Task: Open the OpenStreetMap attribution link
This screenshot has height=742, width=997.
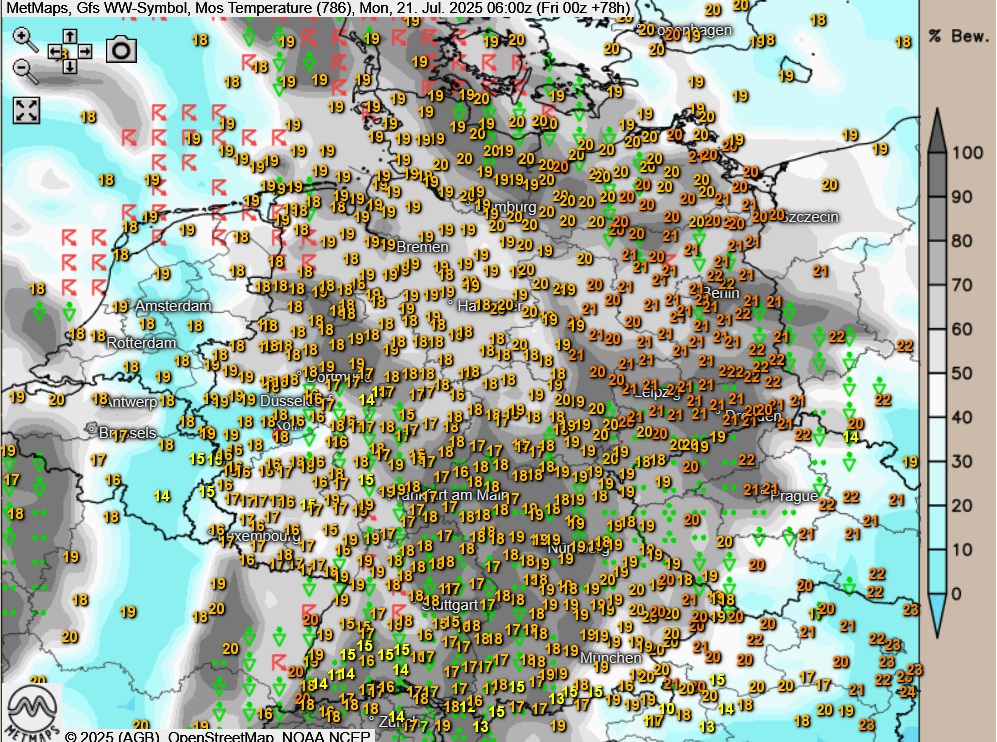Action: (222, 737)
